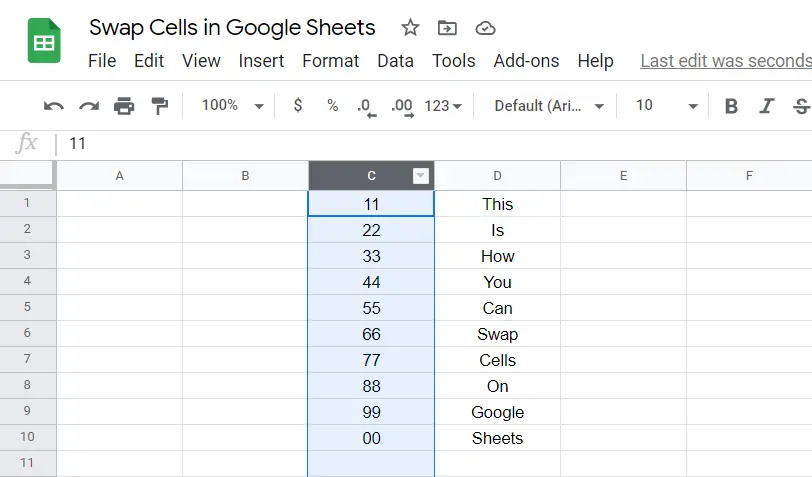The height and width of the screenshot is (477, 812).
Task: Click the Print icon
Action: click(124, 106)
